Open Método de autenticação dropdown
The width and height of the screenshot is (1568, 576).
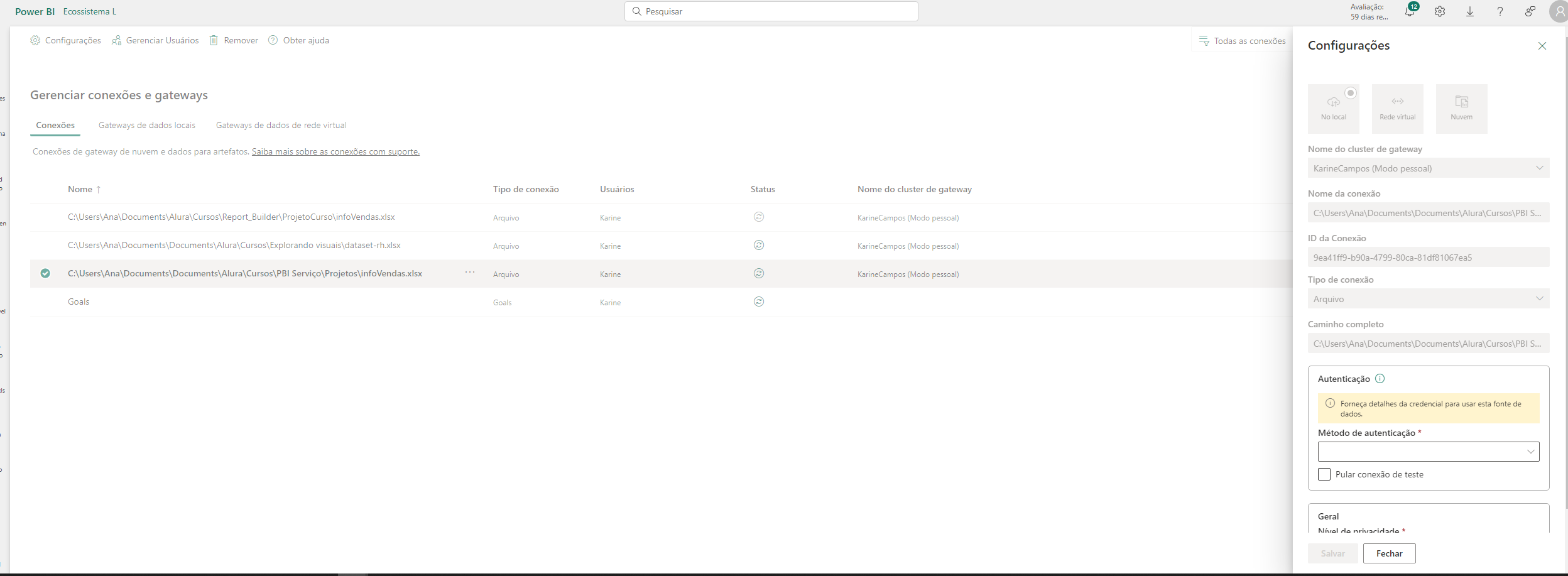coord(1429,452)
